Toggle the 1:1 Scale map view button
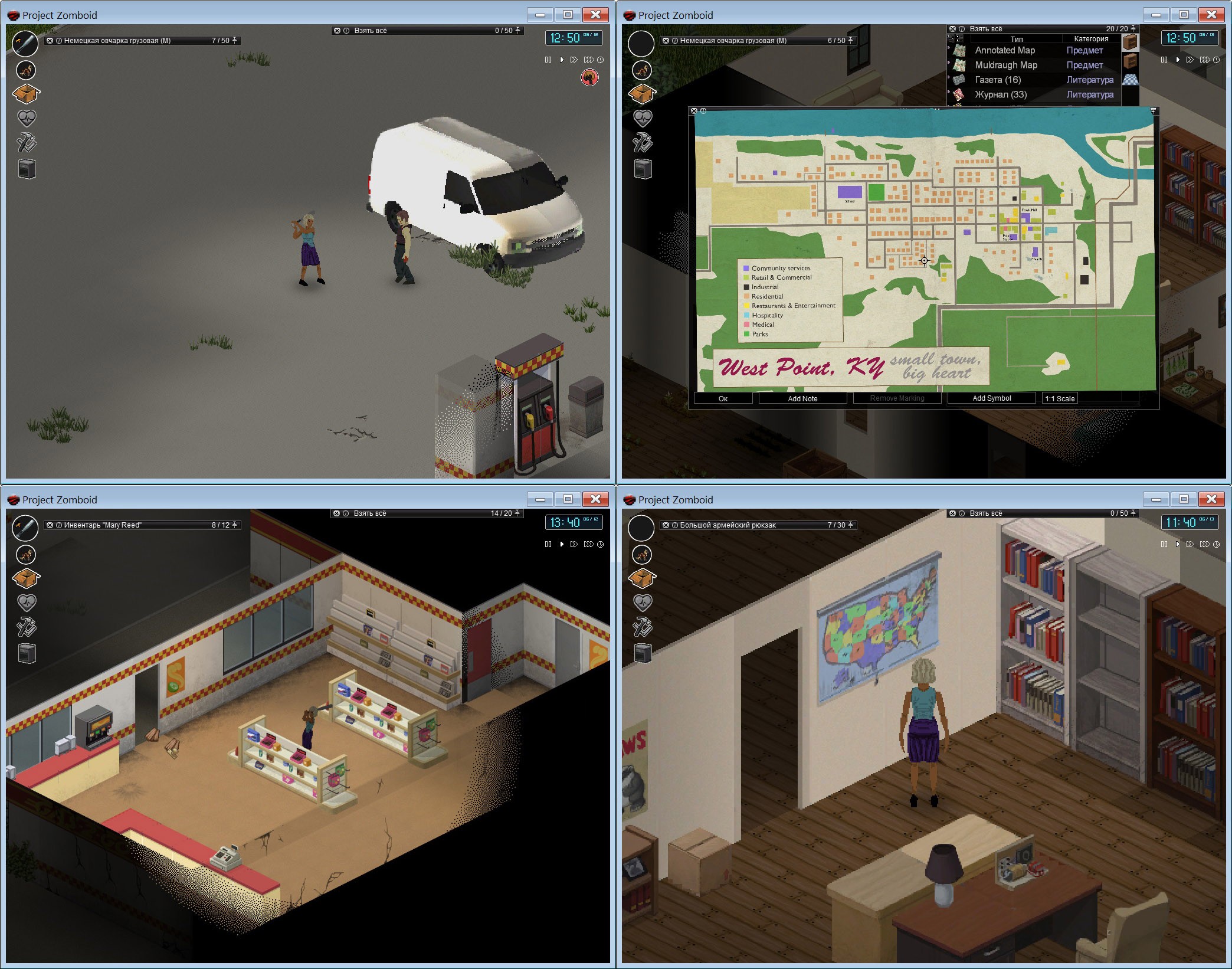Screen dimensions: 1232x969 click(1082, 398)
